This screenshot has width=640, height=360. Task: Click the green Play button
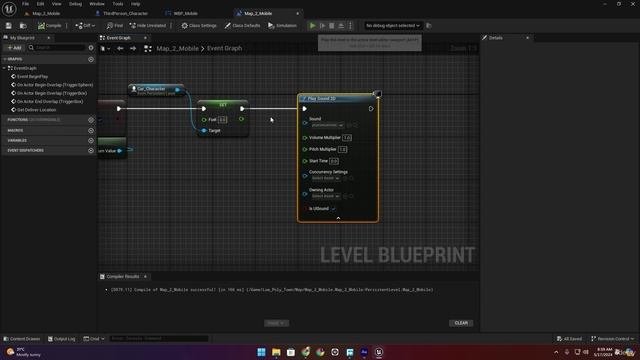[x=313, y=26]
